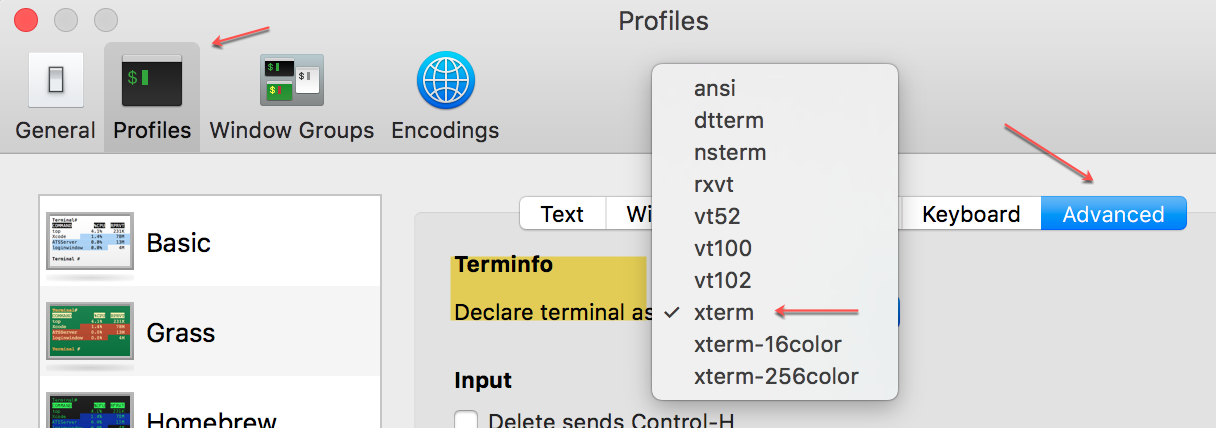Select nsterm menu entry
The image size is (1216, 428).
click(x=730, y=152)
